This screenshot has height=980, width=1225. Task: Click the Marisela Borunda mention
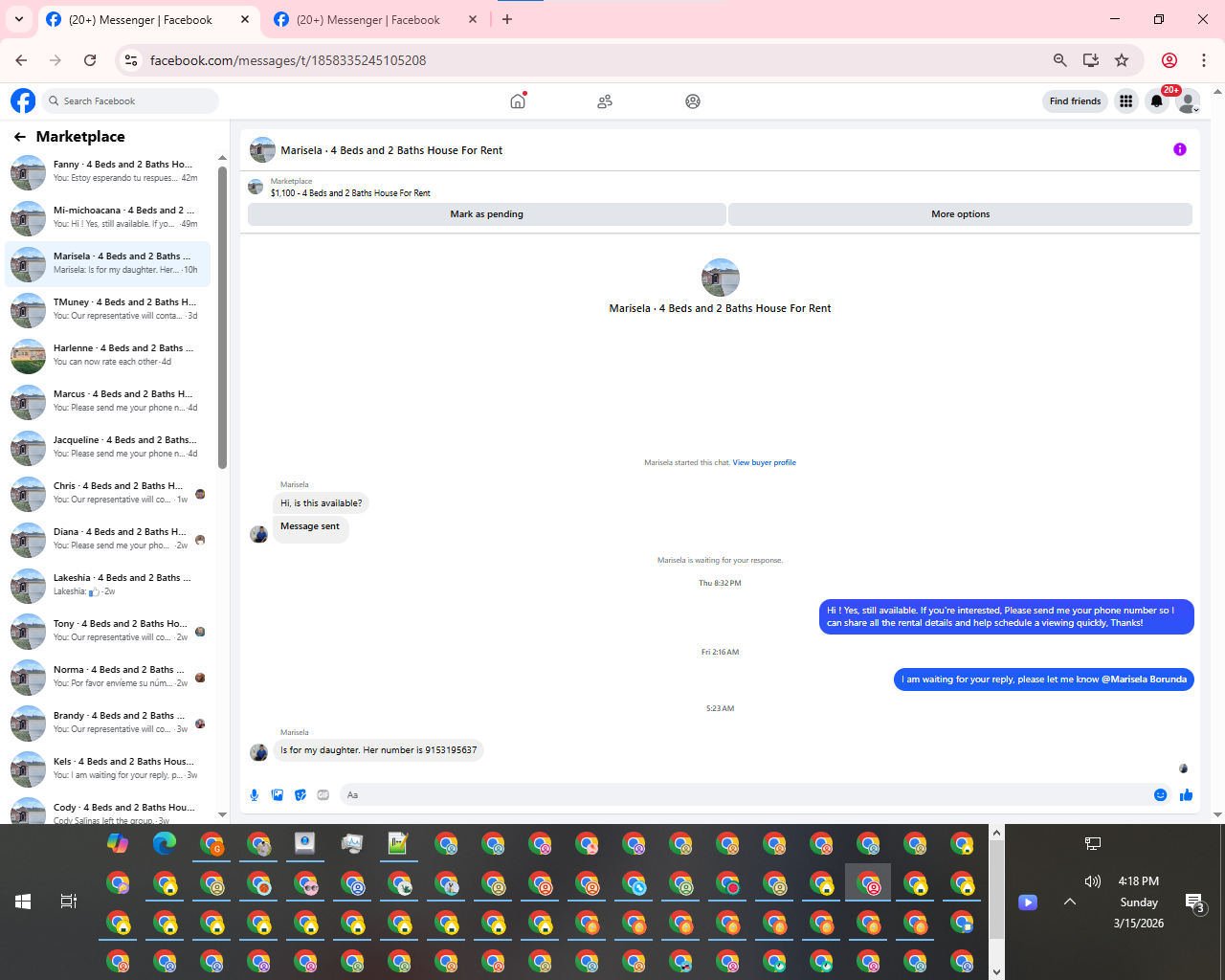point(1144,679)
